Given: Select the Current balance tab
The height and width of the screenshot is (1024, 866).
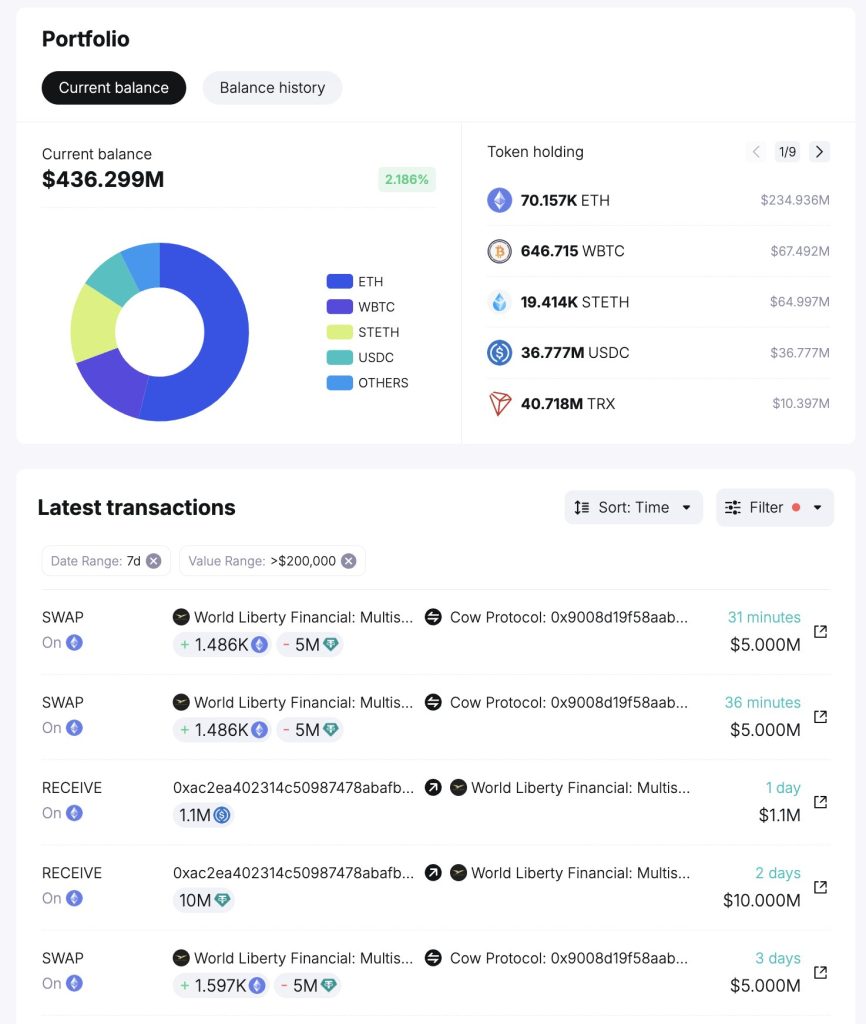Looking at the screenshot, I should [114, 88].
